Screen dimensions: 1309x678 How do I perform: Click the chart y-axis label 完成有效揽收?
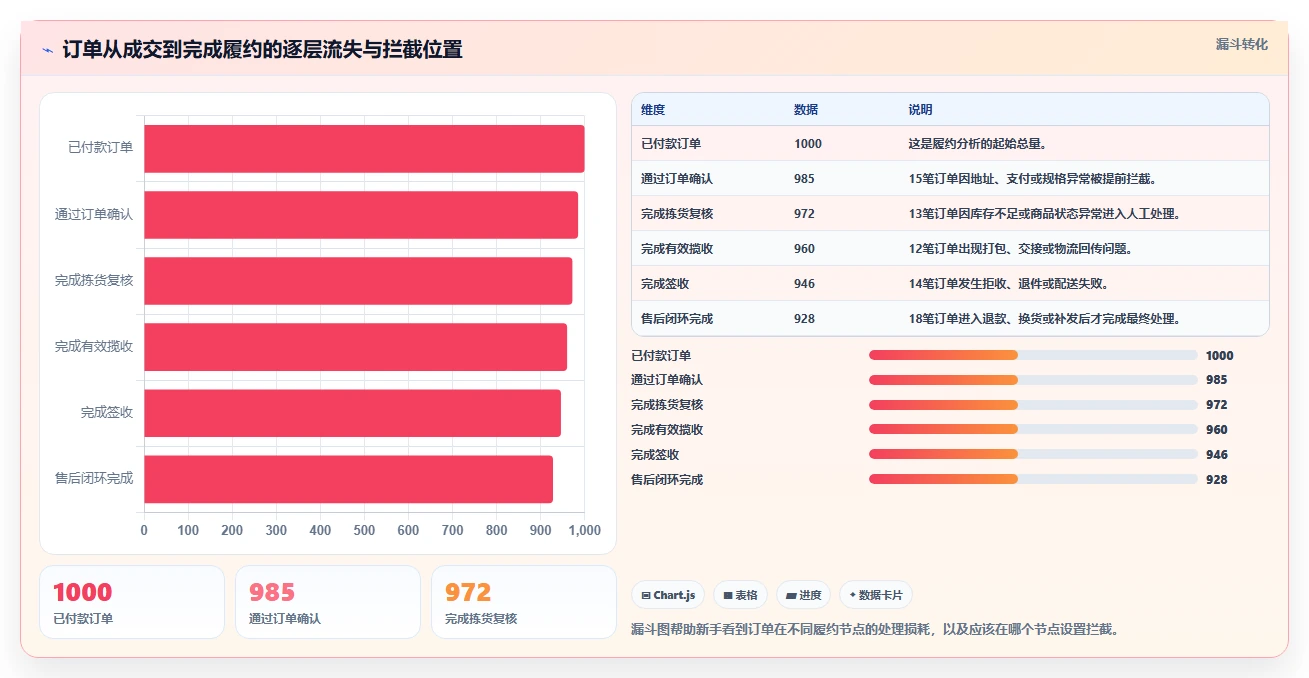pos(94,346)
